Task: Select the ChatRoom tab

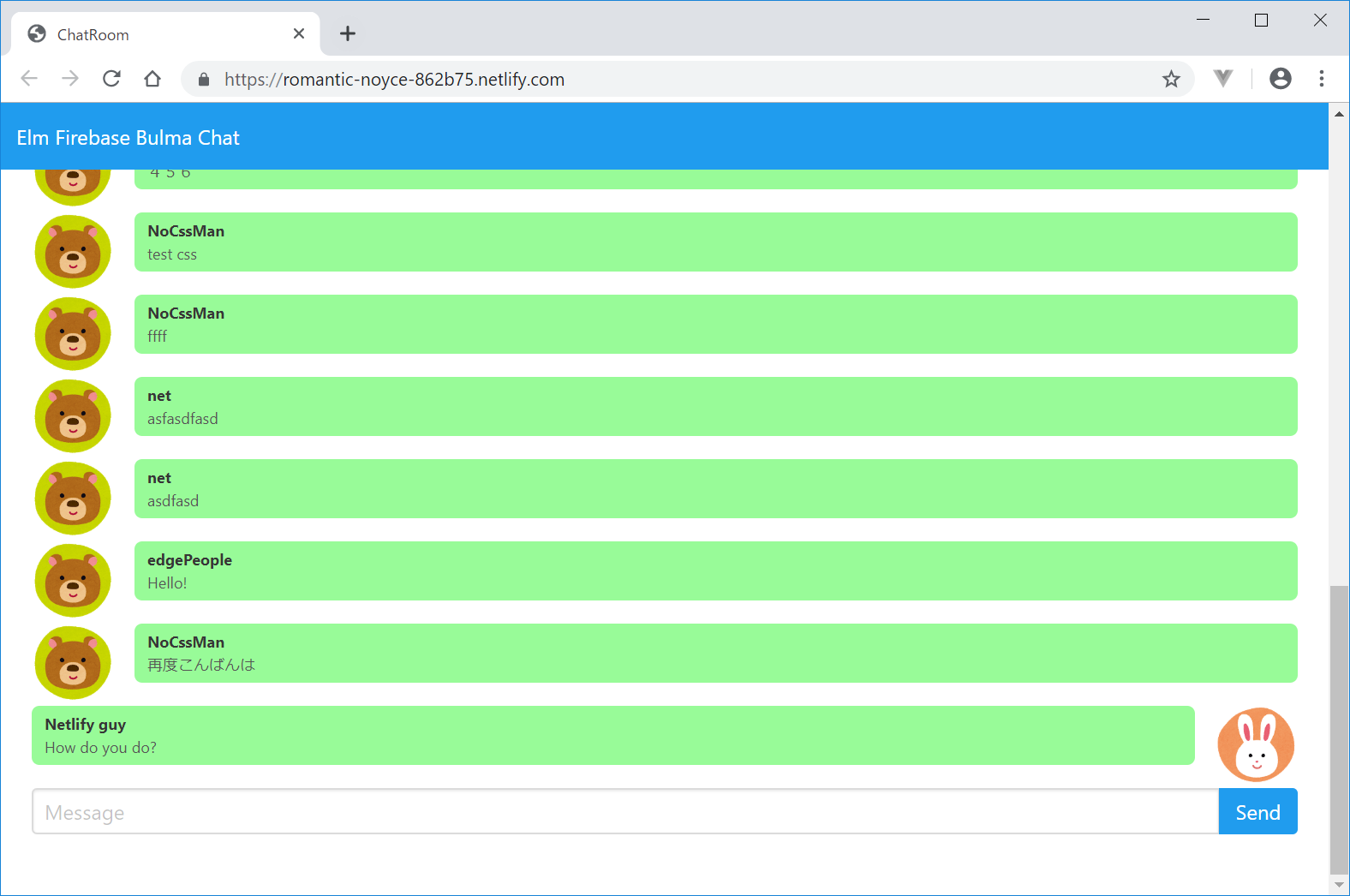Action: (166, 34)
